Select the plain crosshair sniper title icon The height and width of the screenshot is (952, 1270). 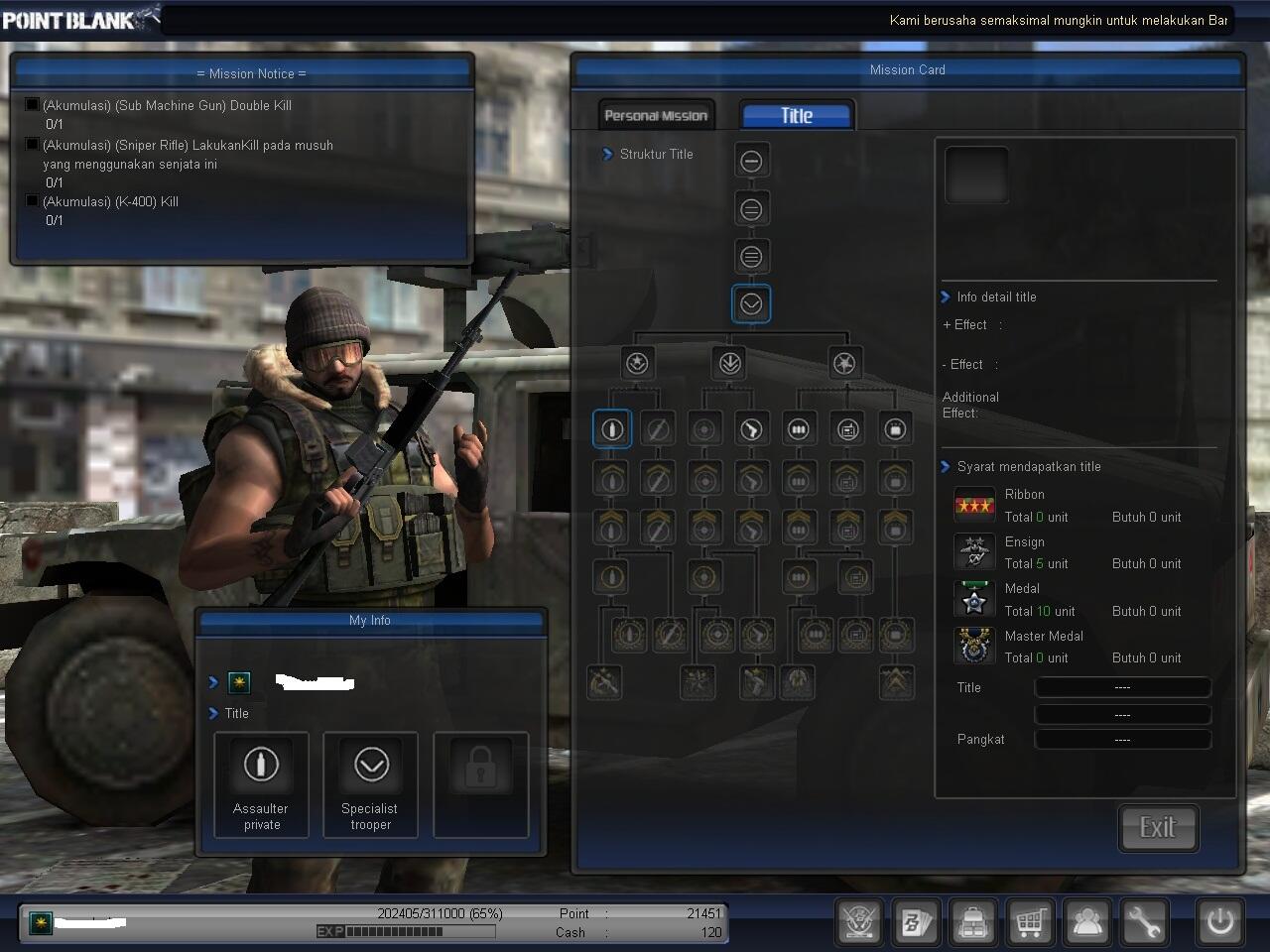tap(704, 429)
